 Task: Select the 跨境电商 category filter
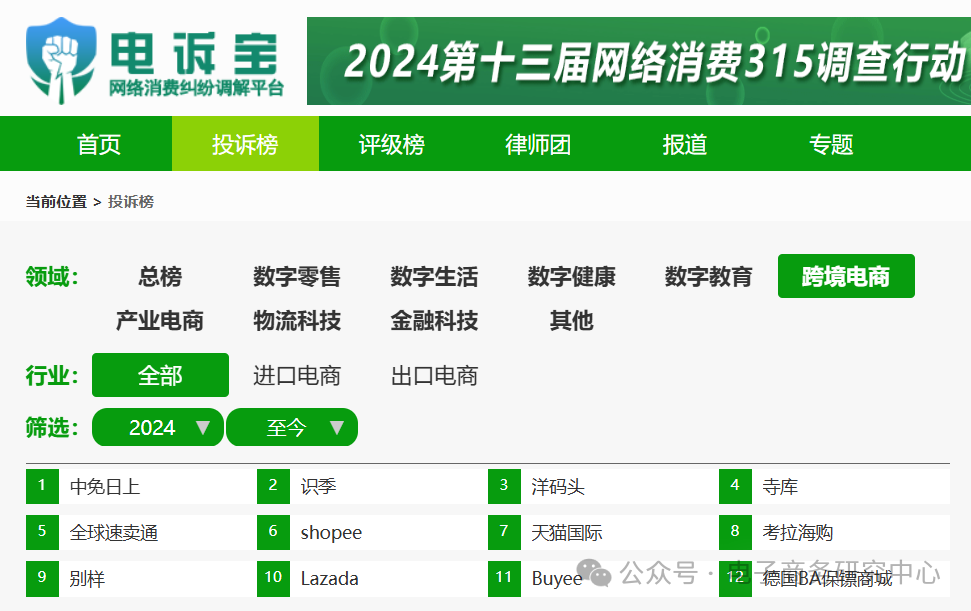tap(846, 276)
